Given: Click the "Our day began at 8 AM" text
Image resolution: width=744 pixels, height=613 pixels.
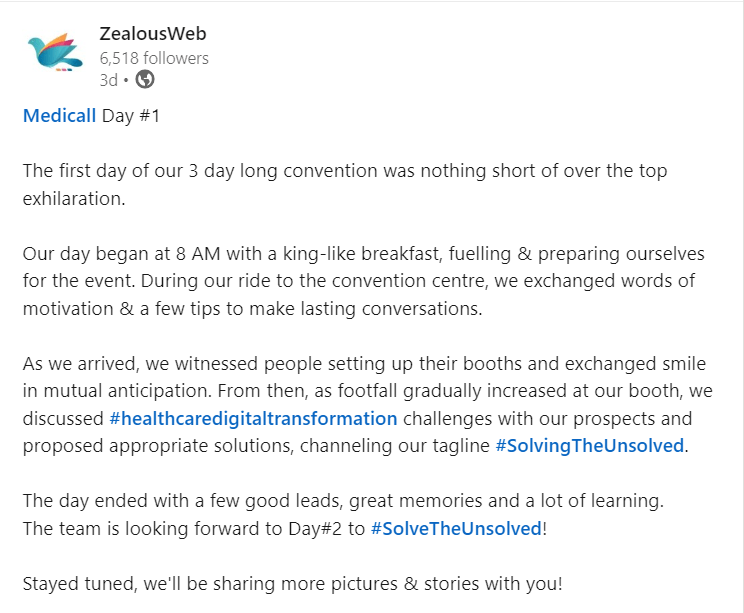Looking at the screenshot, I should (115, 253).
